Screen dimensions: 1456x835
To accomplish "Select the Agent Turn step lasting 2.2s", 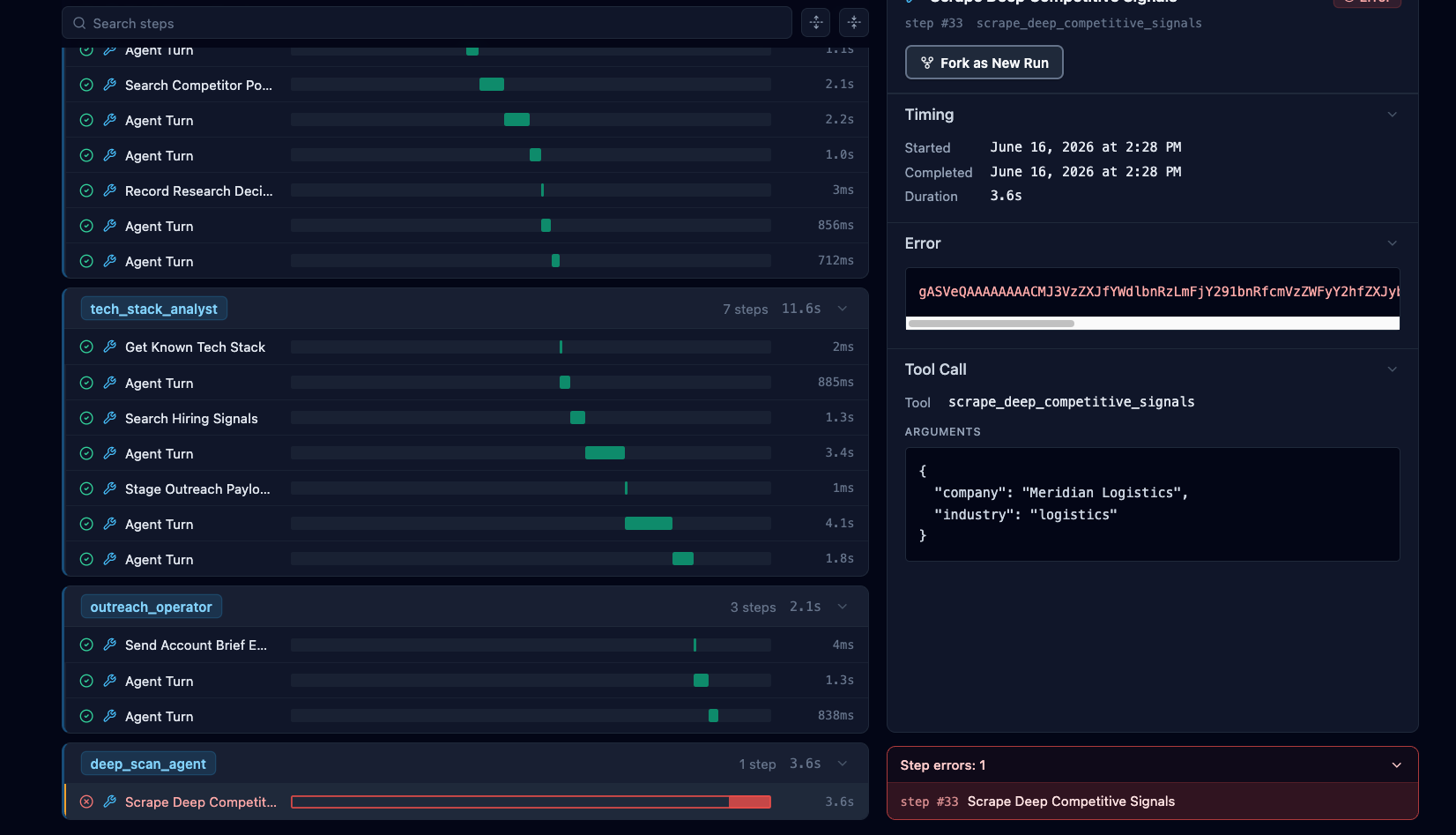I will (466, 120).
